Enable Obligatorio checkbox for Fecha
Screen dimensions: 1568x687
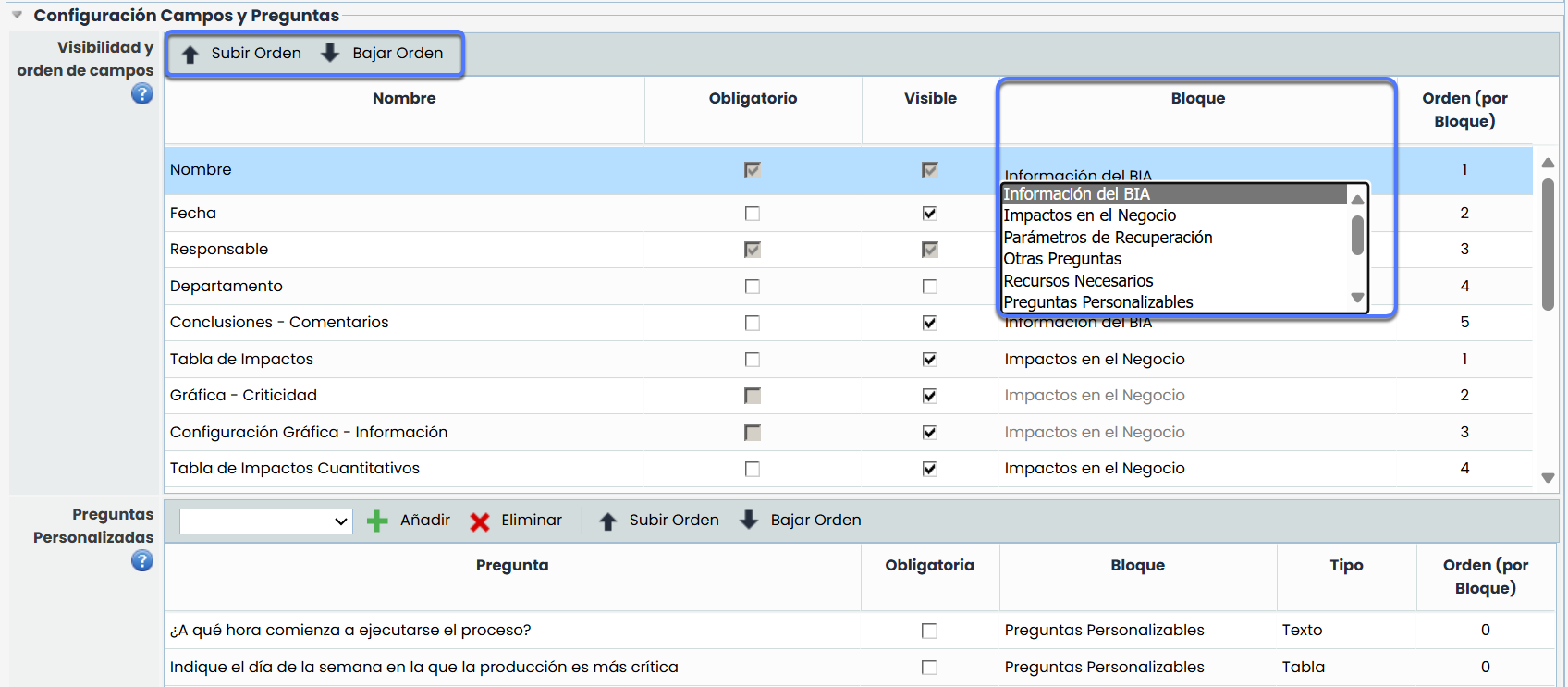pyautogui.click(x=753, y=214)
